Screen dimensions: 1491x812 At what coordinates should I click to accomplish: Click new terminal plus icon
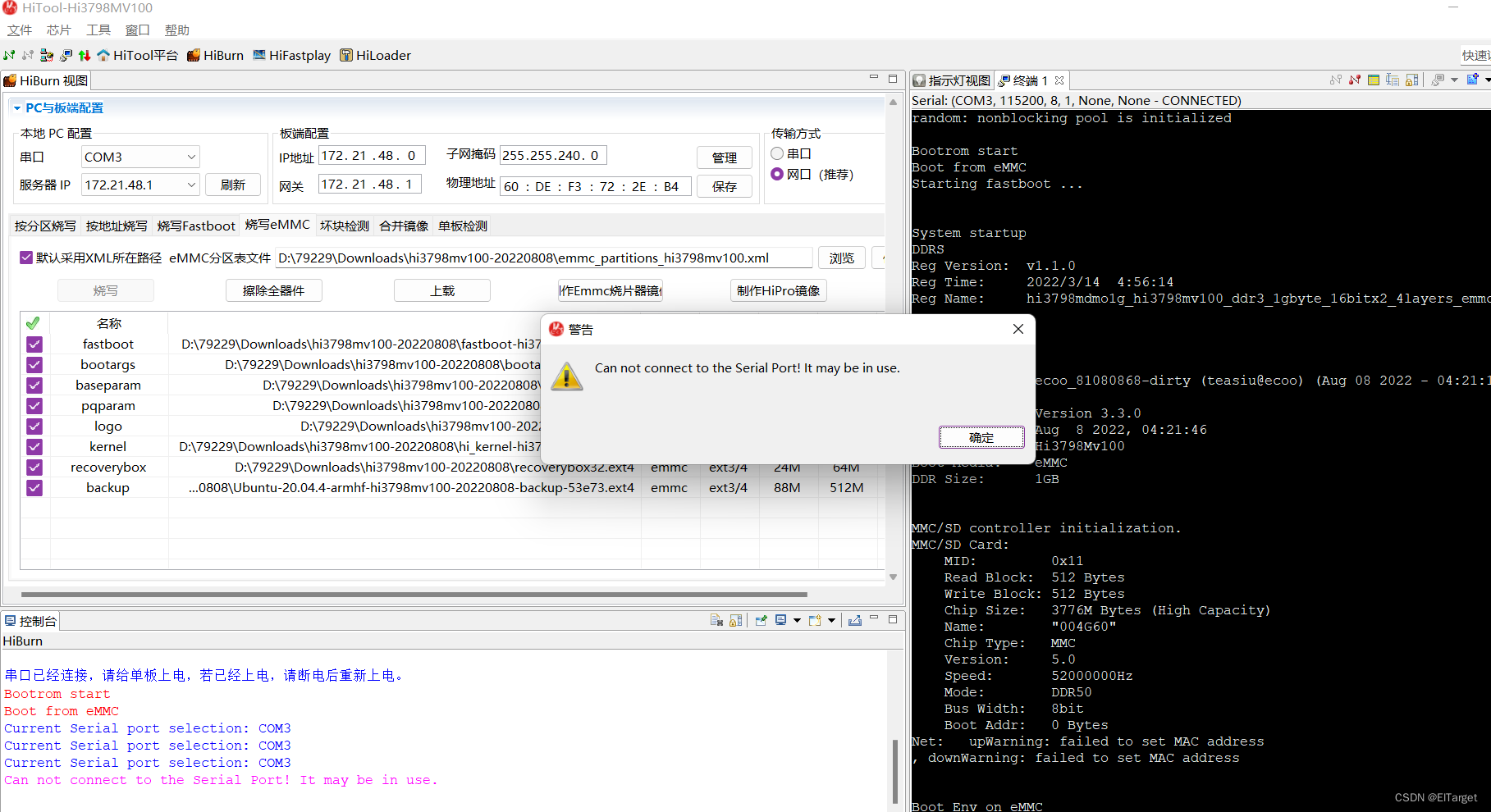[1473, 80]
